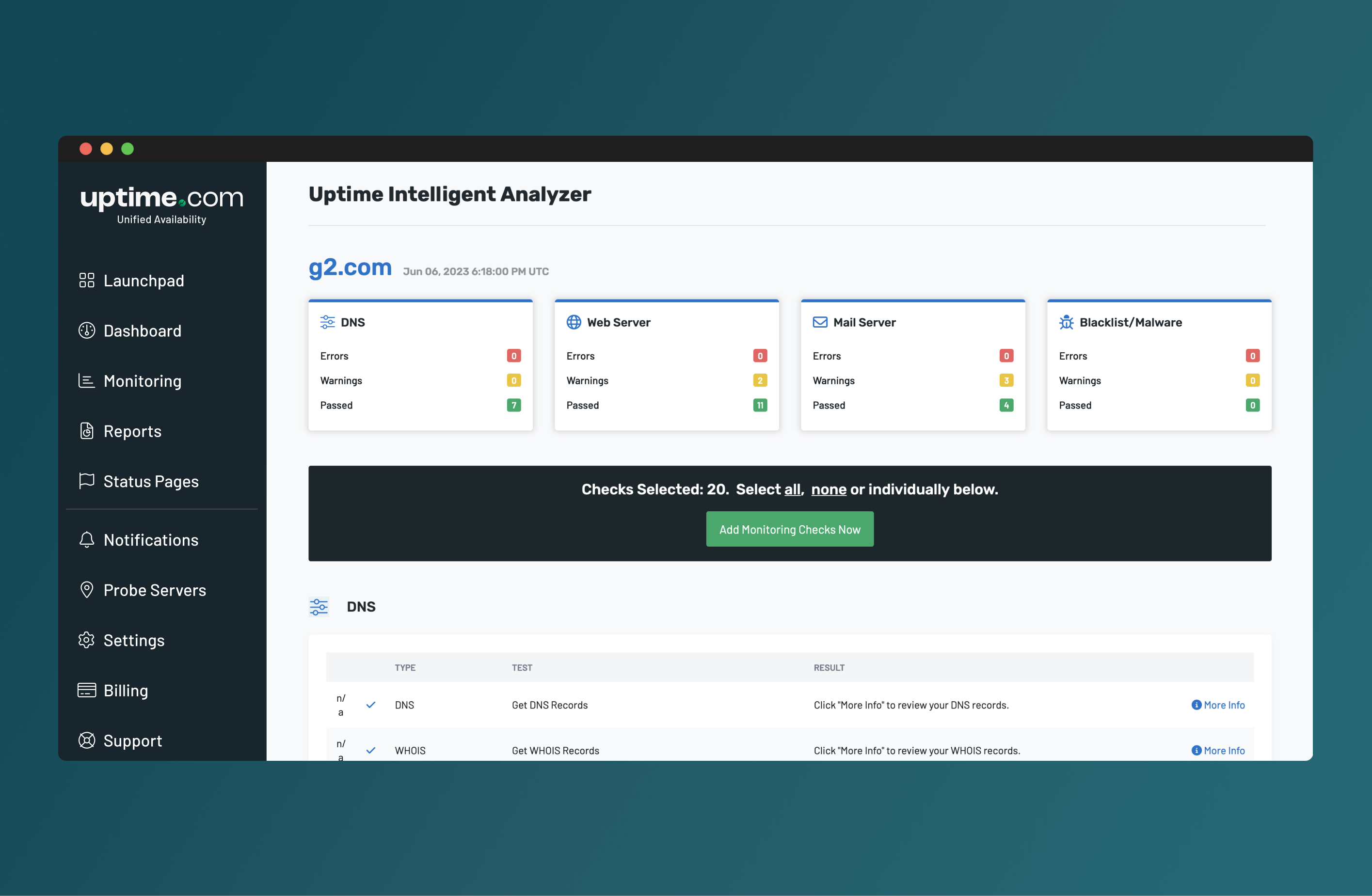Uncheck the DNS Get DNS Records row

tap(371, 705)
